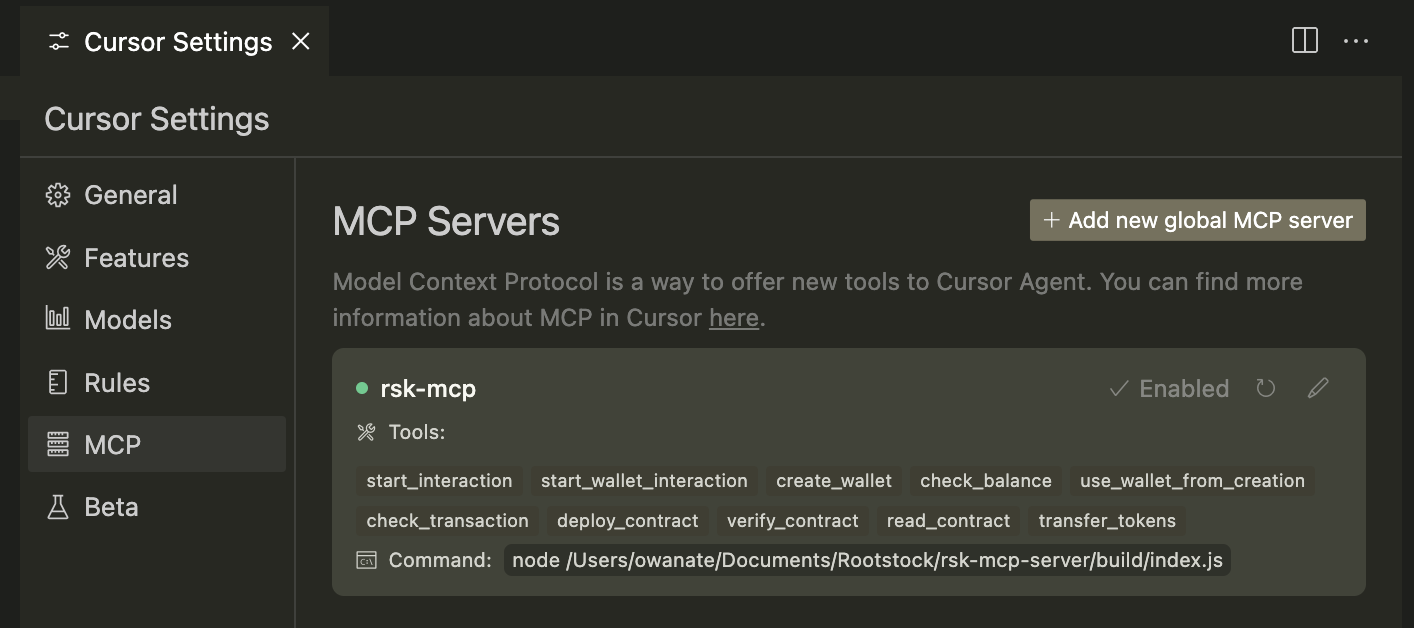The height and width of the screenshot is (628, 1414).
Task: Refresh the rsk-mcp server
Action: click(x=1266, y=388)
